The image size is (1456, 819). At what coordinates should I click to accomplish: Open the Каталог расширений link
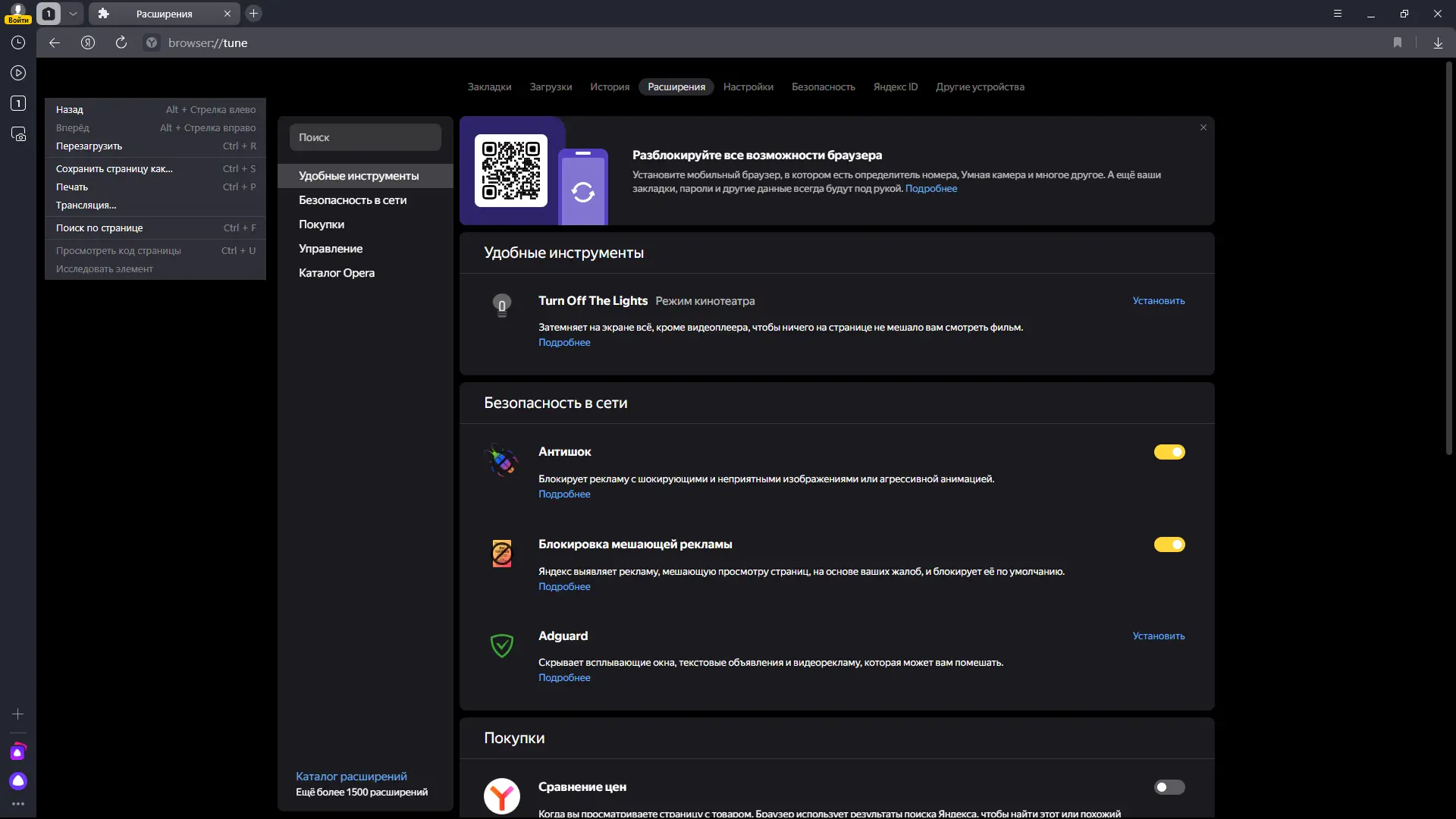point(351,777)
